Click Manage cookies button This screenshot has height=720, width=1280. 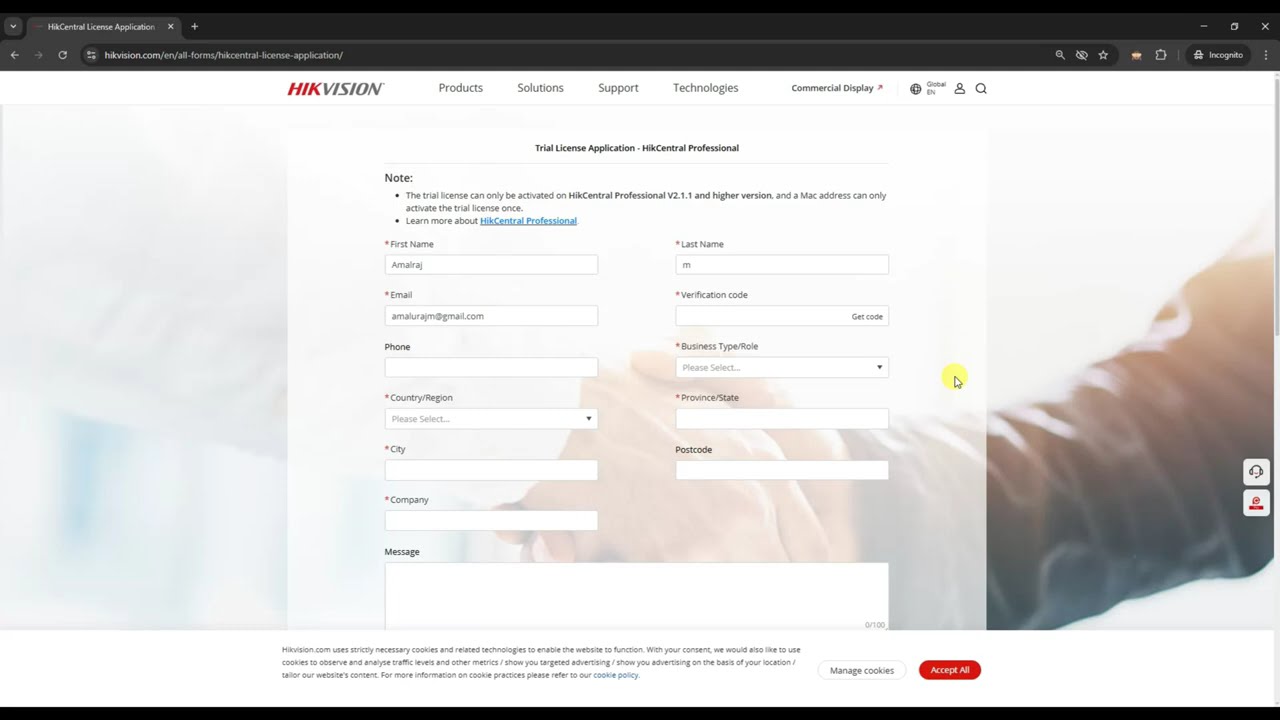861,670
